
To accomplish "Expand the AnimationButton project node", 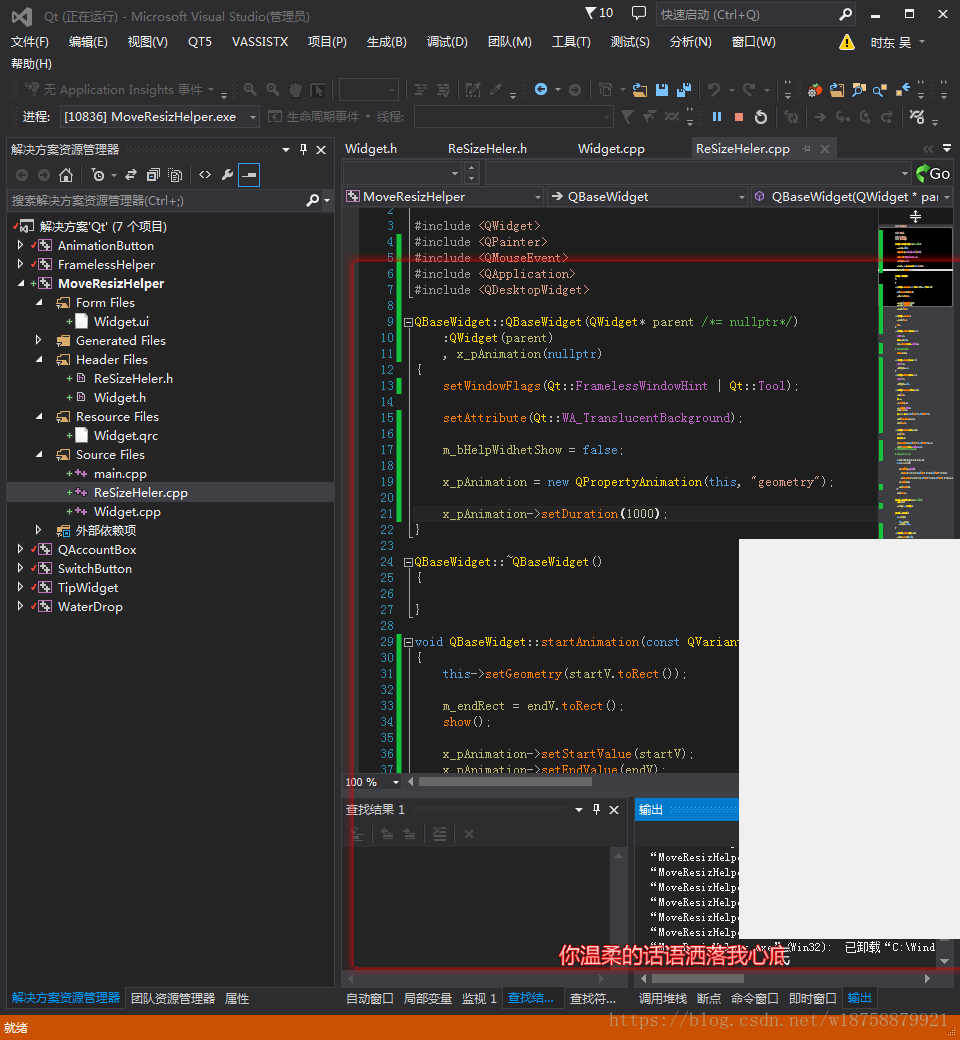I will click(20, 245).
